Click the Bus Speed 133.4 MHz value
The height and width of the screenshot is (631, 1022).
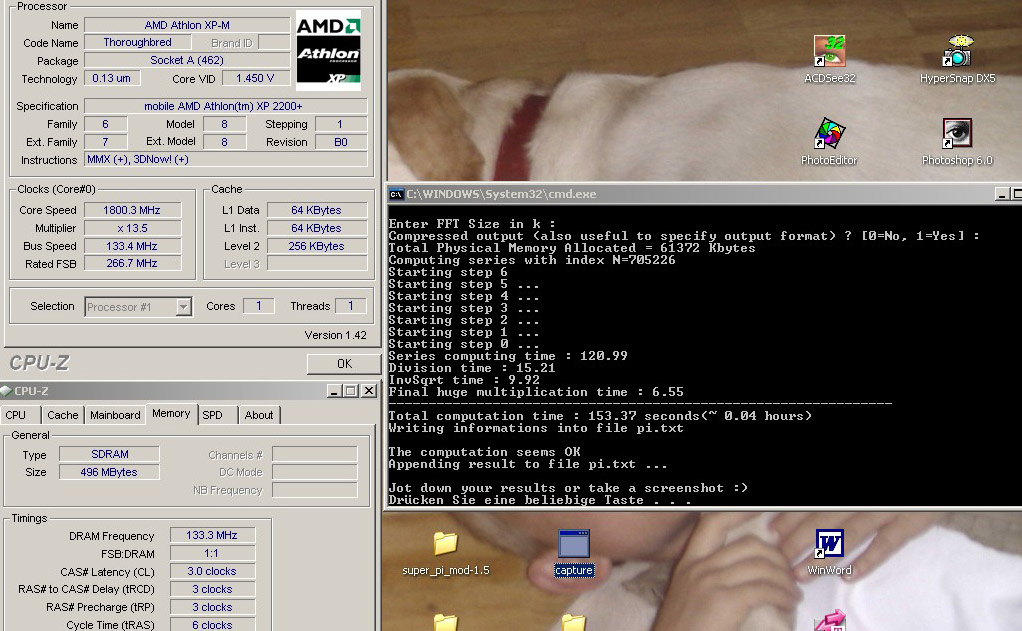(x=132, y=246)
